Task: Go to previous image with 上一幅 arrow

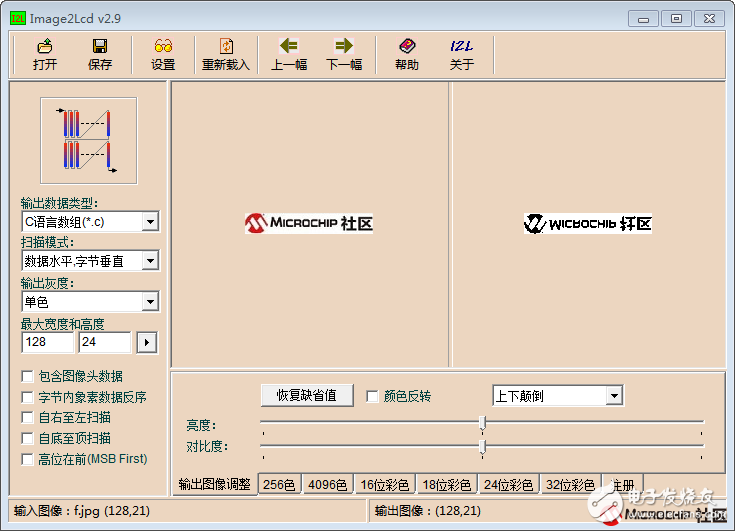Action: pyautogui.click(x=289, y=46)
